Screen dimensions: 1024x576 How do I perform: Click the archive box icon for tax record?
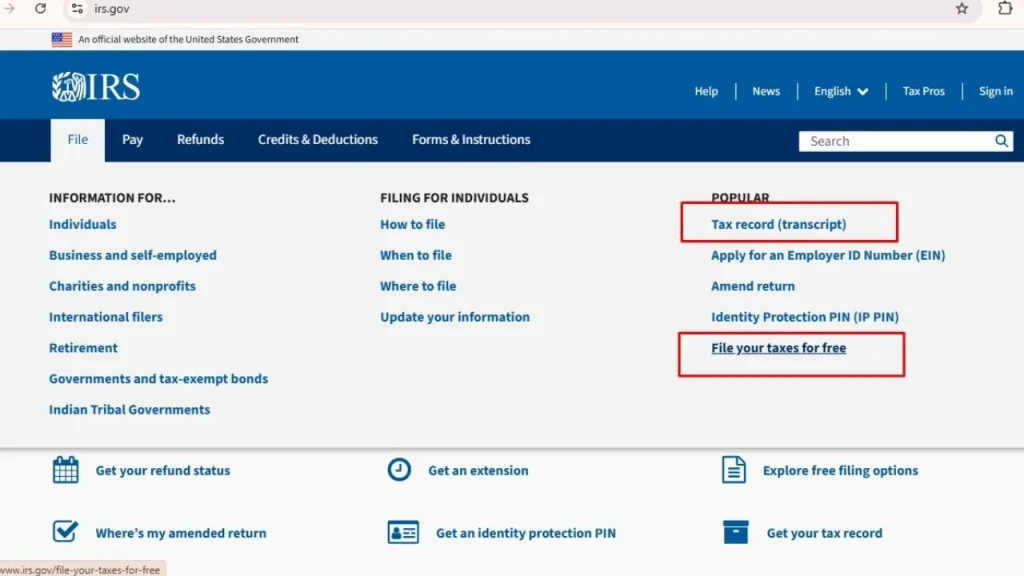tap(735, 532)
